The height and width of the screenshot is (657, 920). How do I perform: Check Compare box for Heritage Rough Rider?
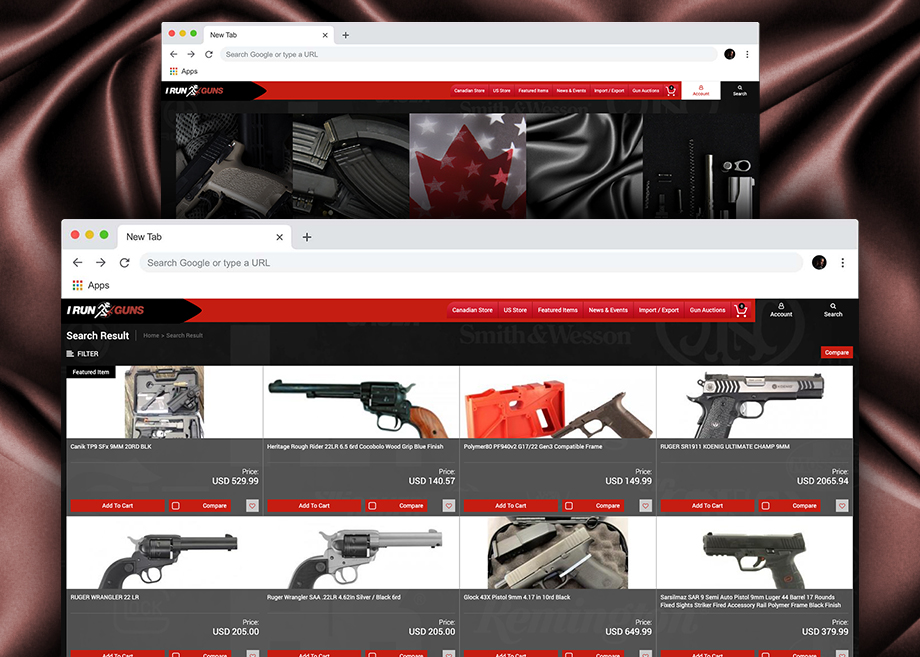coord(372,506)
